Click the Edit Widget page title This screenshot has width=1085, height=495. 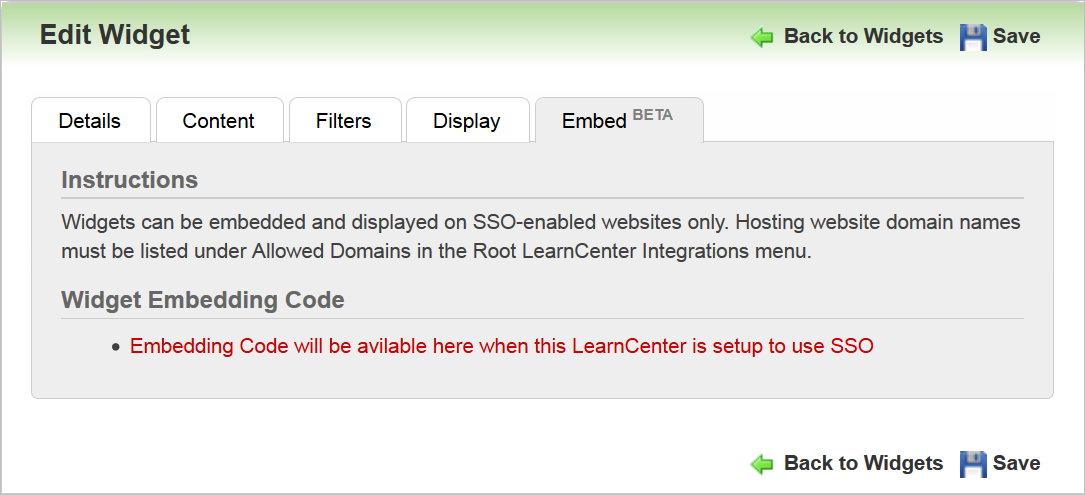115,35
